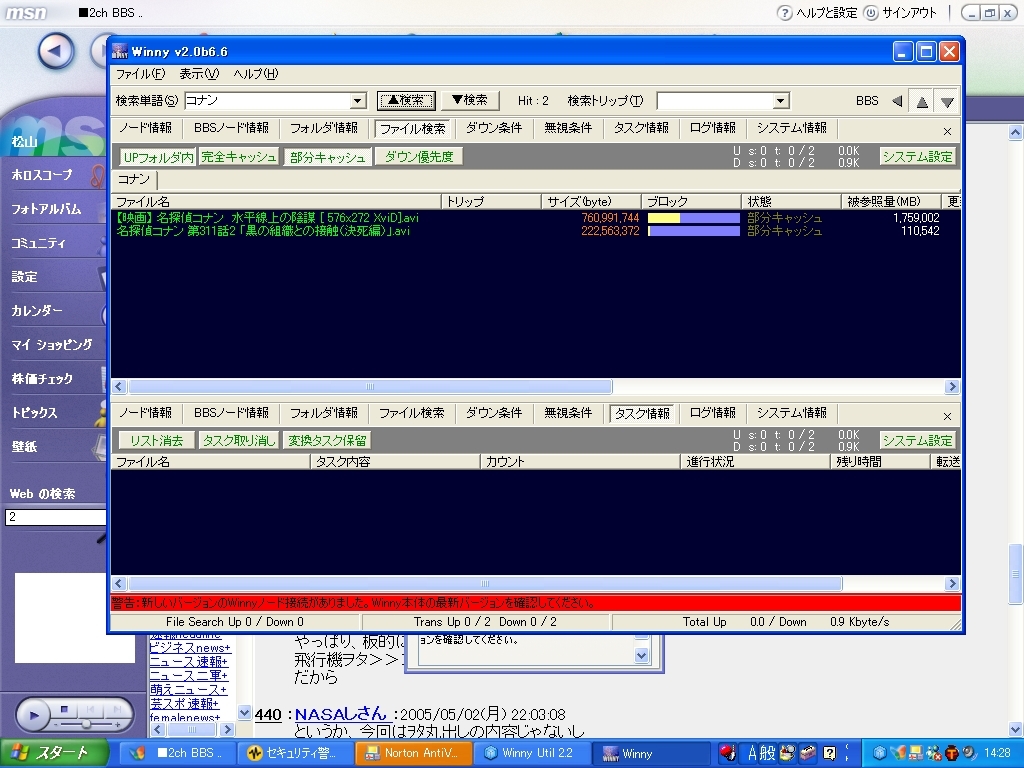Click the blue cube tray icon
This screenshot has height=768, width=1024.
(880, 753)
